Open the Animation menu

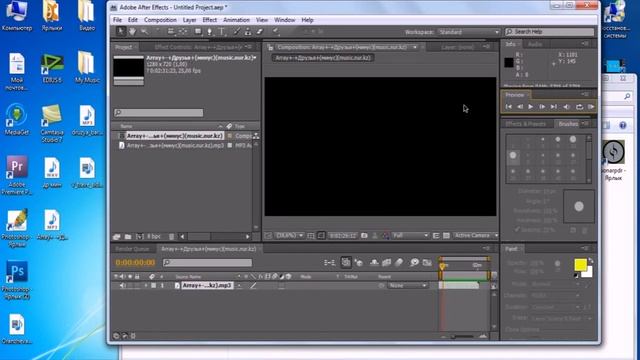click(x=236, y=20)
